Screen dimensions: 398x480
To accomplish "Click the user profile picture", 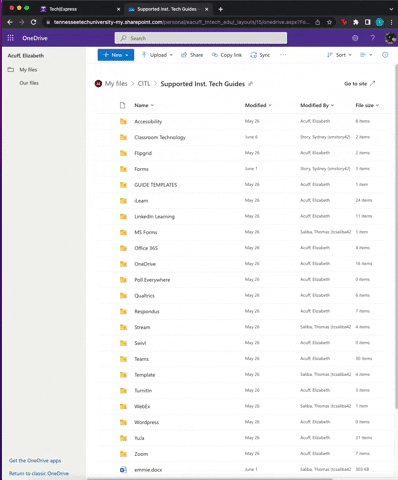I will 390,38.
